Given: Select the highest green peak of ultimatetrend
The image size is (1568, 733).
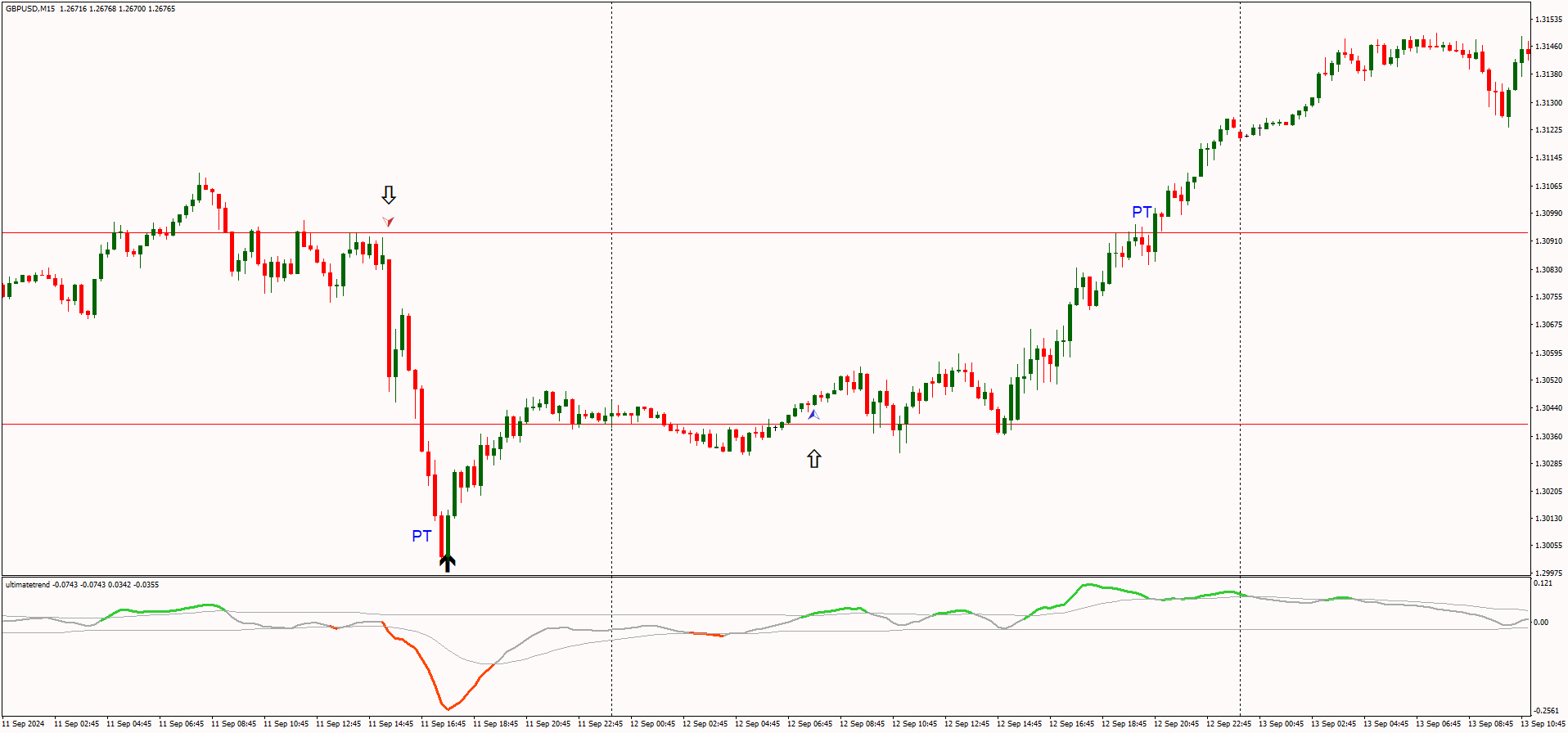Looking at the screenshot, I should 1088,585.
